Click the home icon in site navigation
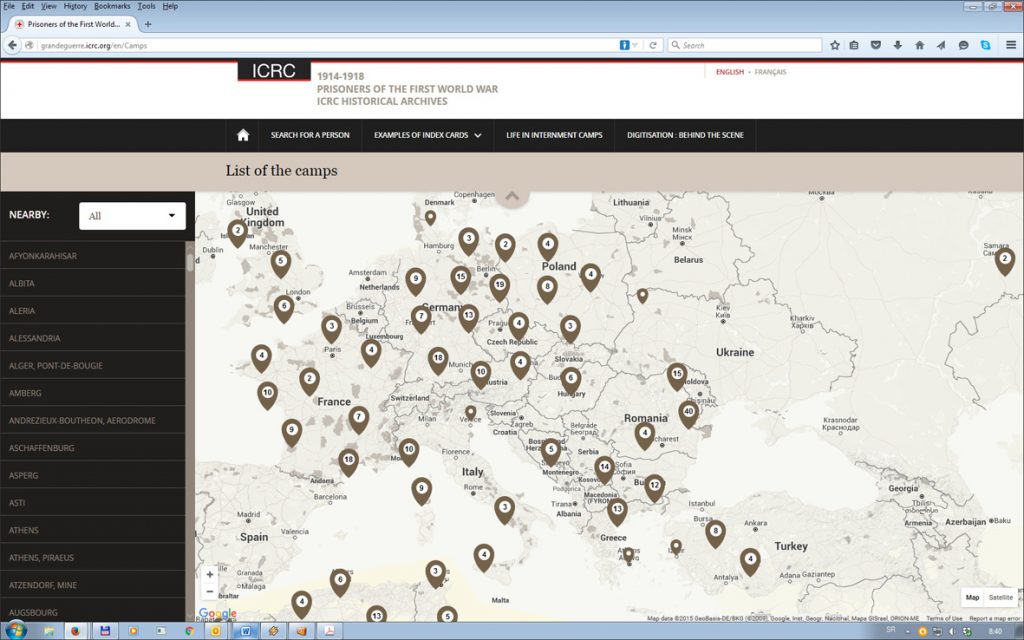The image size is (1024, 640). click(242, 135)
